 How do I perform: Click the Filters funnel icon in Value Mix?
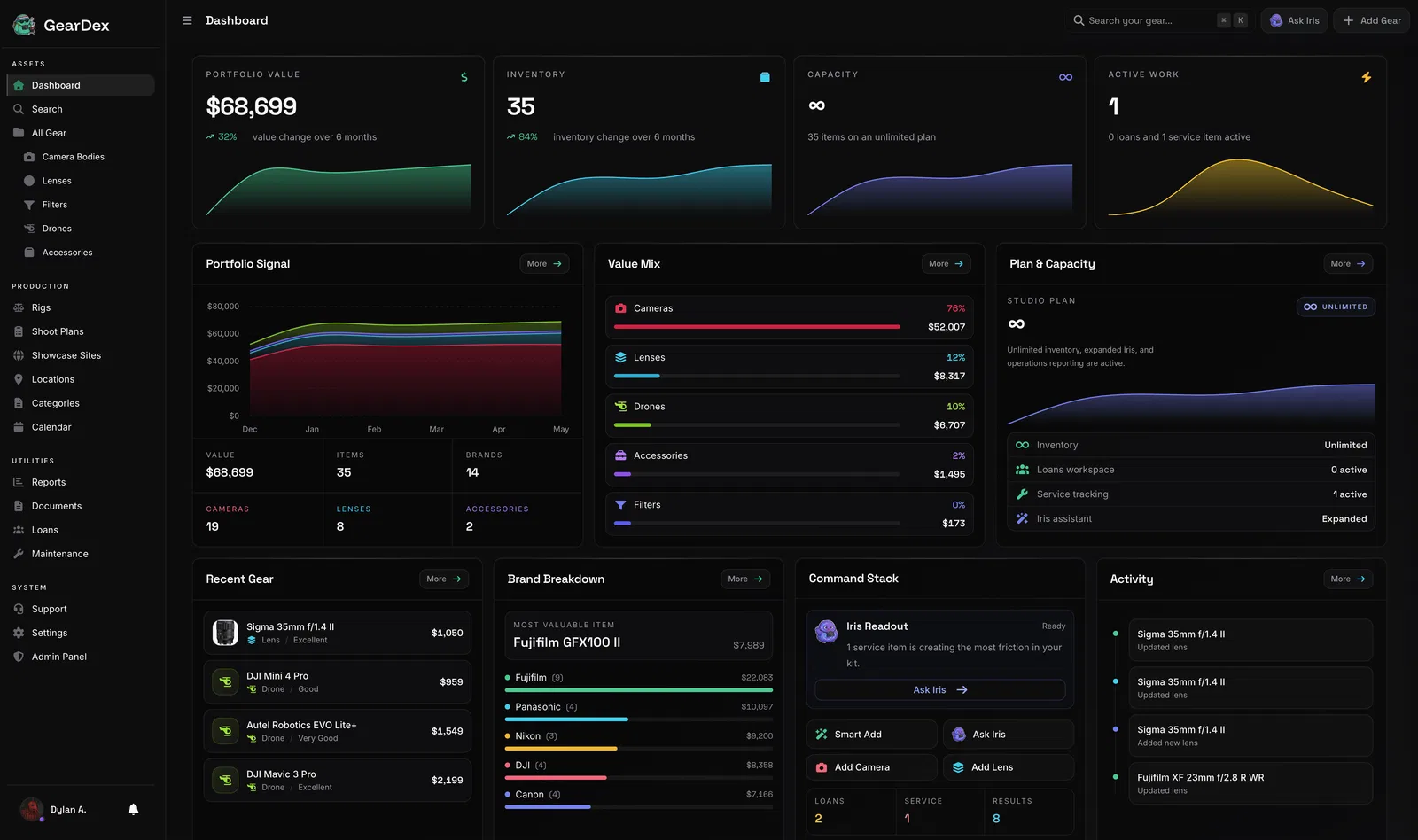[620, 505]
